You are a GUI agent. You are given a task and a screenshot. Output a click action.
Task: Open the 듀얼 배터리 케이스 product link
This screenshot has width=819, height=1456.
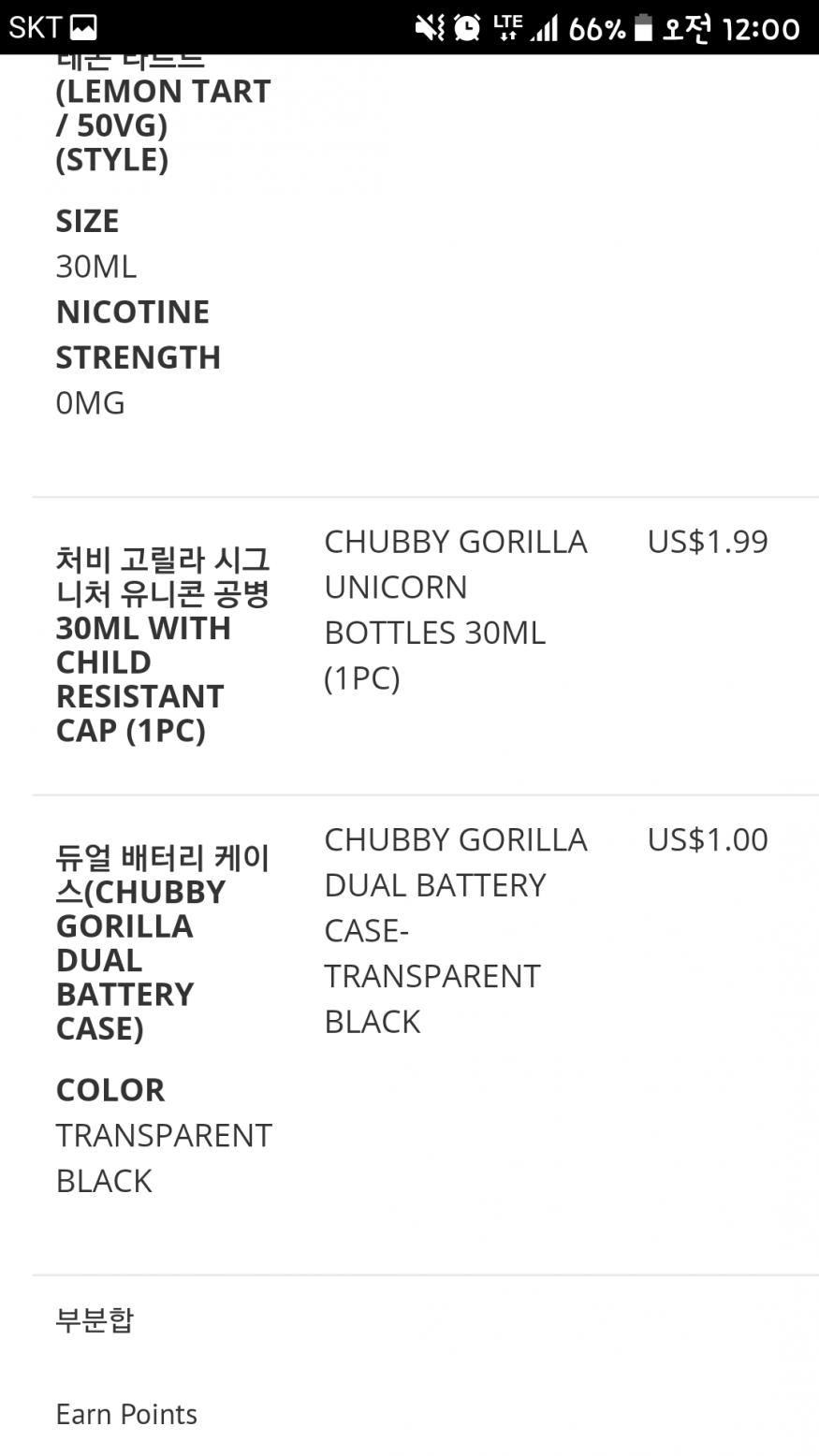pyautogui.click(x=162, y=942)
